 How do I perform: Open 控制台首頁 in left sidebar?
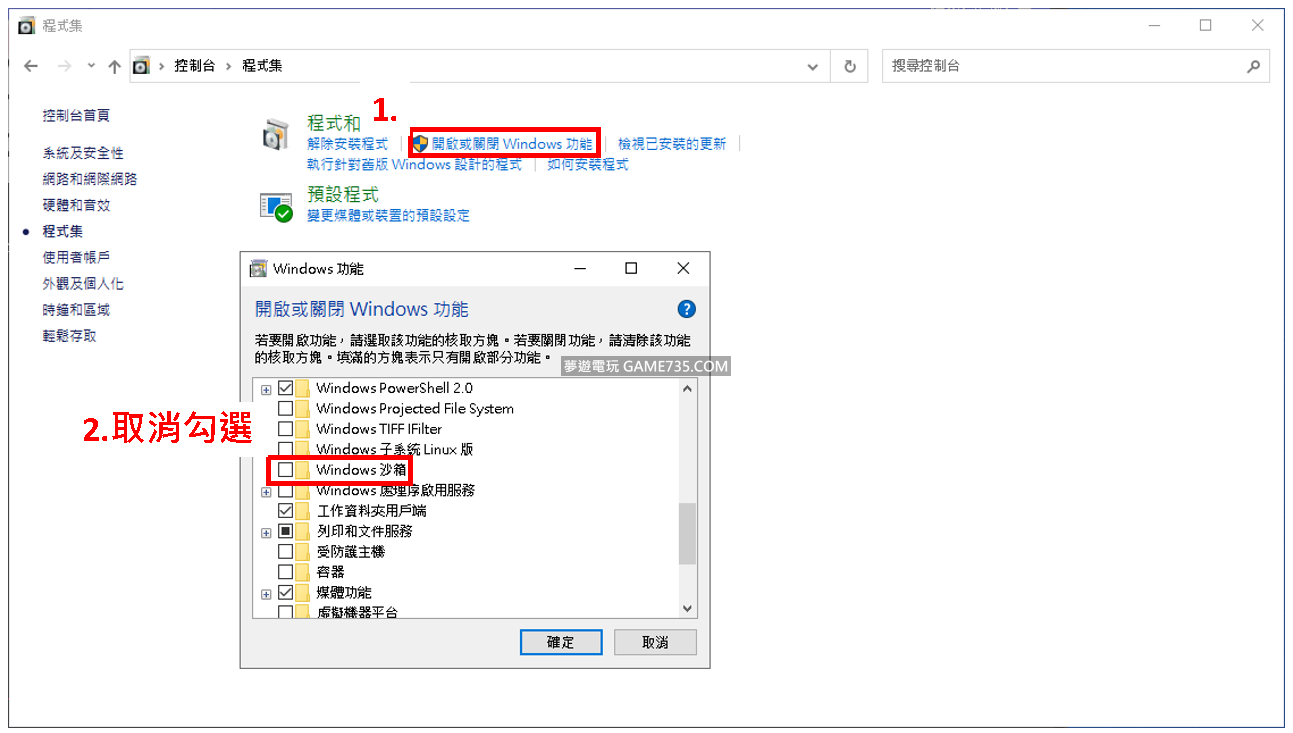click(x=76, y=116)
